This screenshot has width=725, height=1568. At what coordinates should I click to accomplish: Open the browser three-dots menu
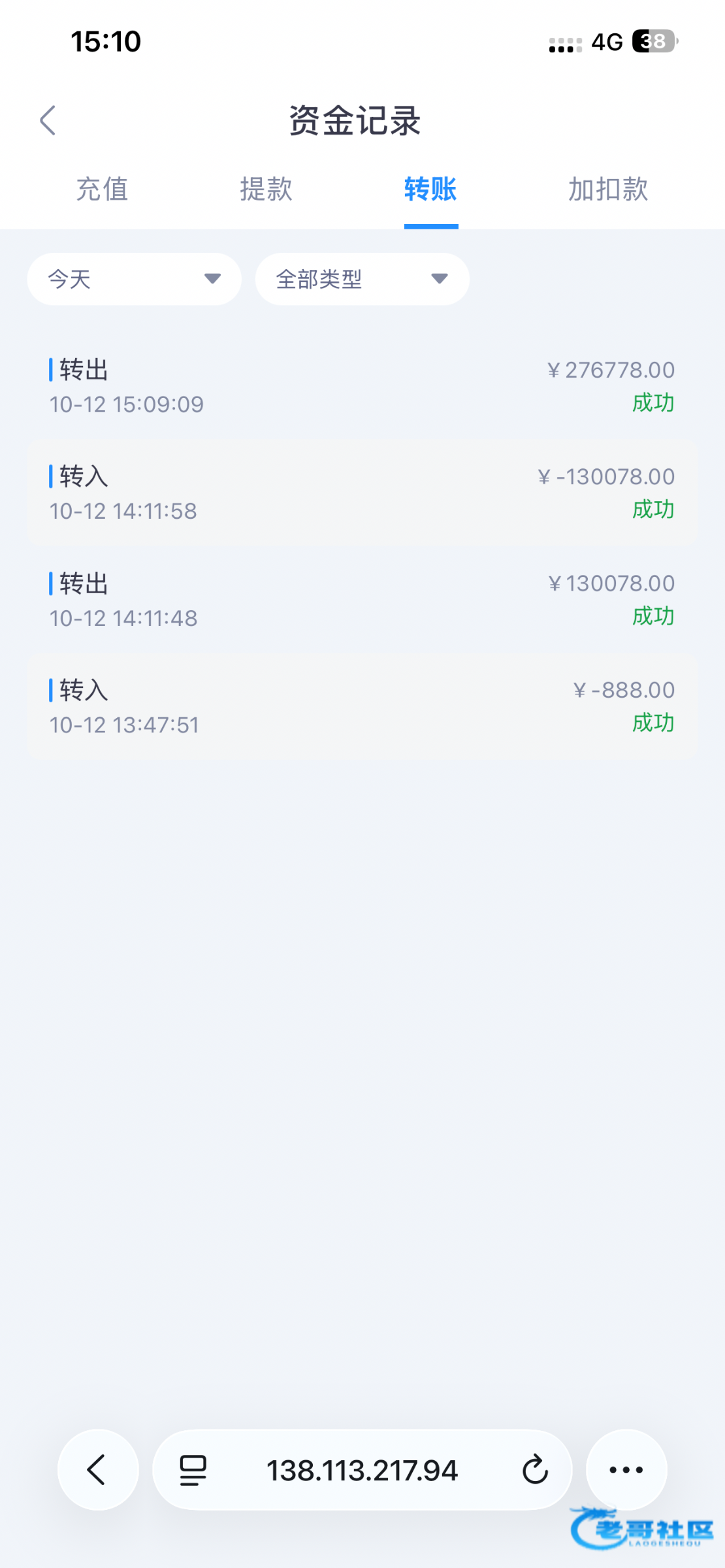626,1470
